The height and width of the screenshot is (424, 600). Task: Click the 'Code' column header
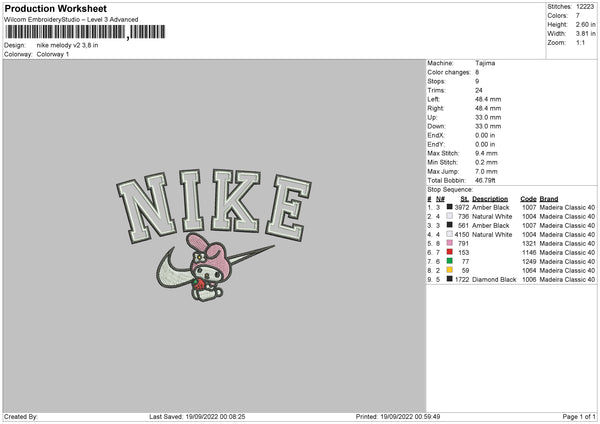(x=528, y=199)
